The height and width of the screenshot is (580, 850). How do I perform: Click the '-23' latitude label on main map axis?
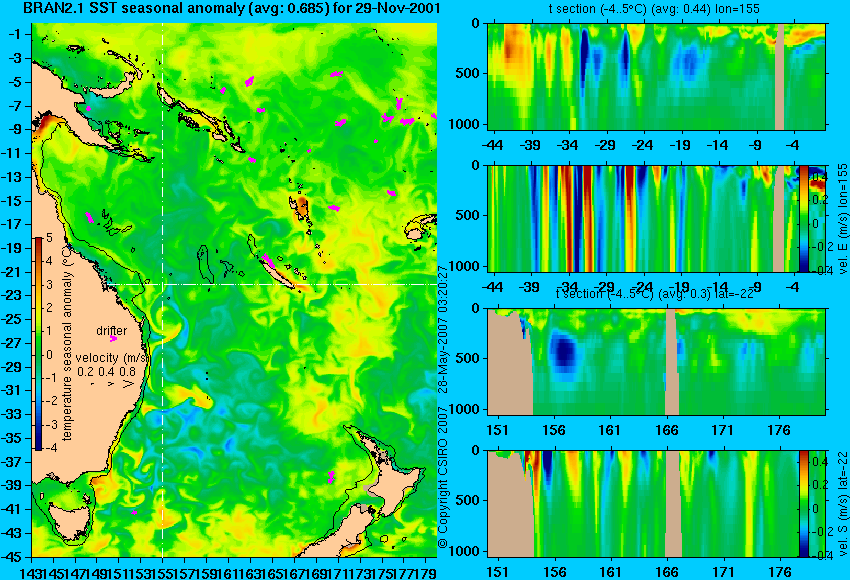(13, 295)
